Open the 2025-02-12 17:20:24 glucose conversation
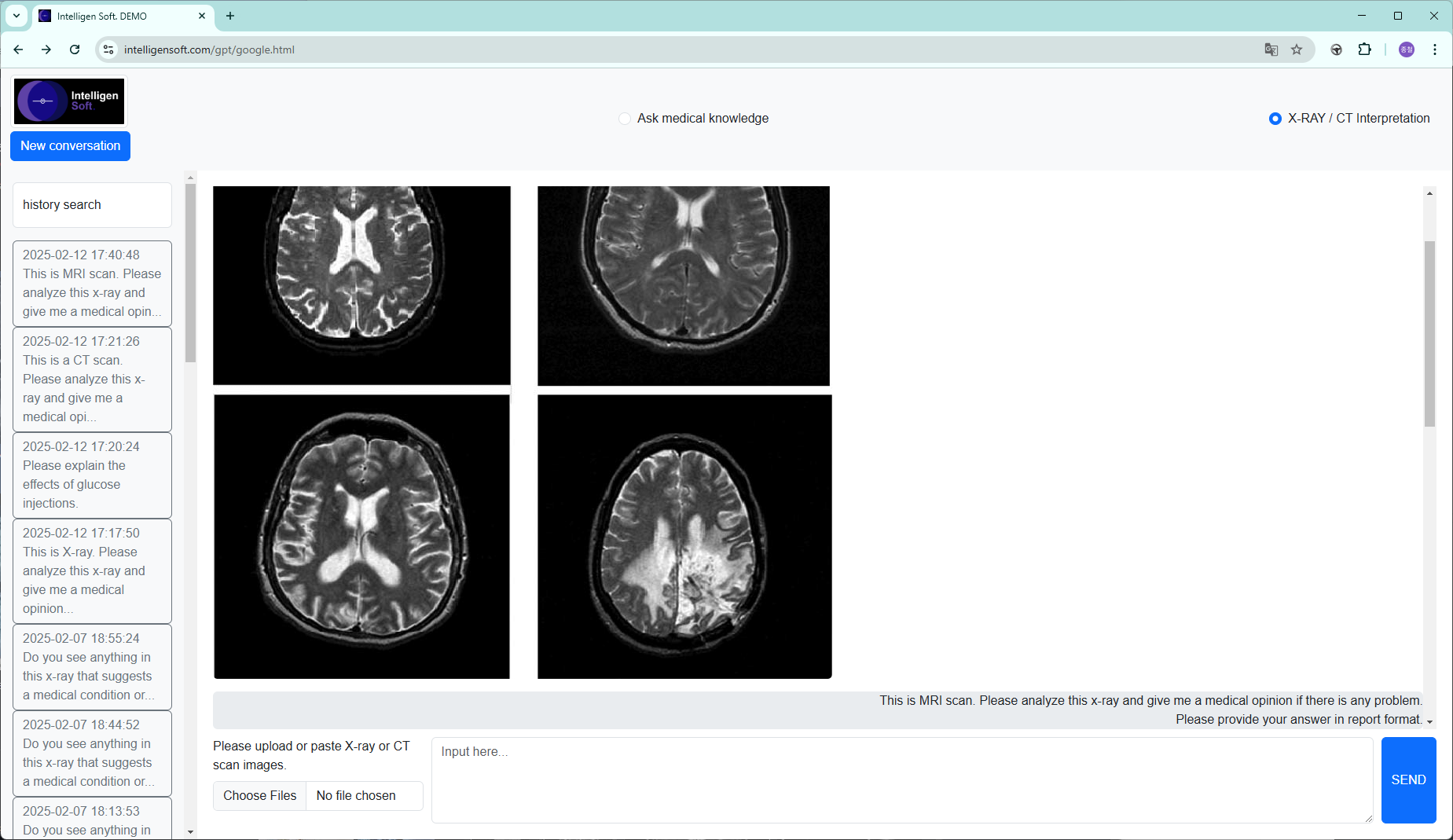 [x=92, y=475]
